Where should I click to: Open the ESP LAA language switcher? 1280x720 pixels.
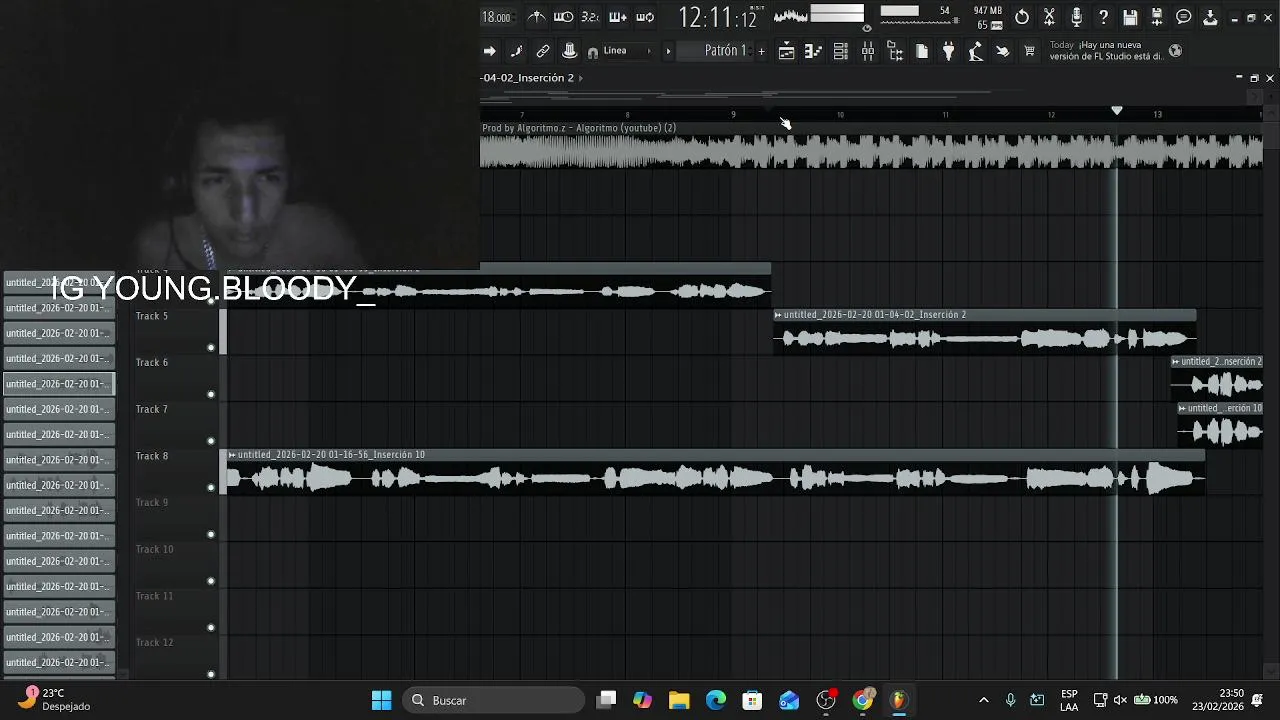click(1069, 700)
